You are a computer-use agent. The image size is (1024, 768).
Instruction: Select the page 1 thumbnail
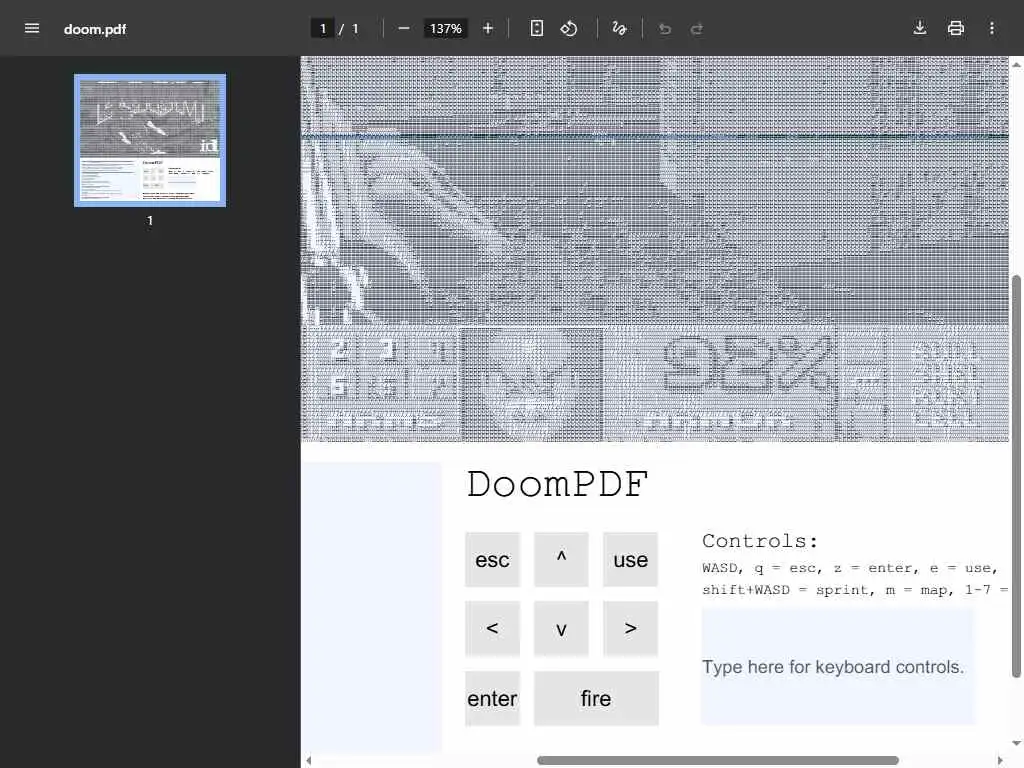(150, 140)
